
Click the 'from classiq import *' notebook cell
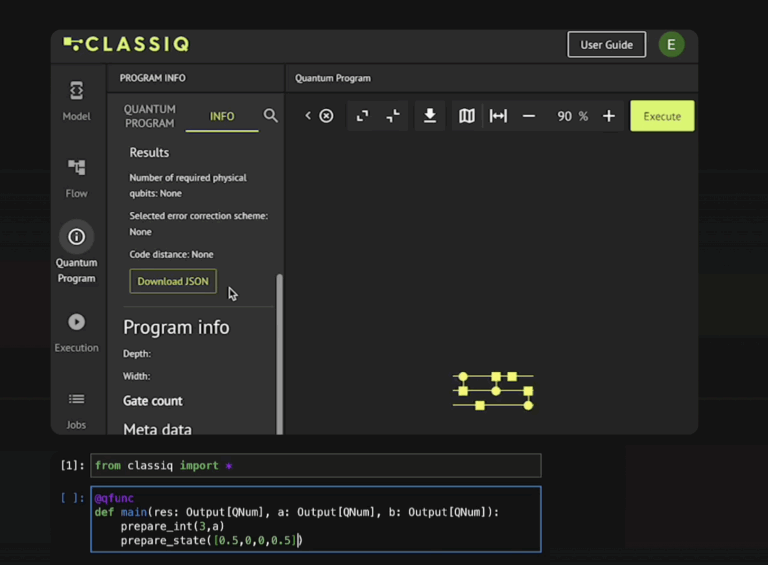click(x=316, y=465)
